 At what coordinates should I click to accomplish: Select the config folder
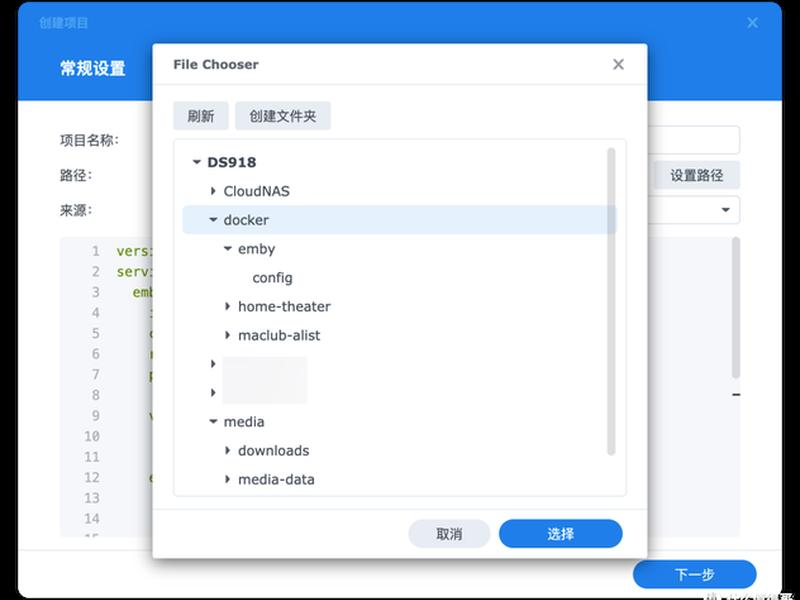[x=272, y=278]
